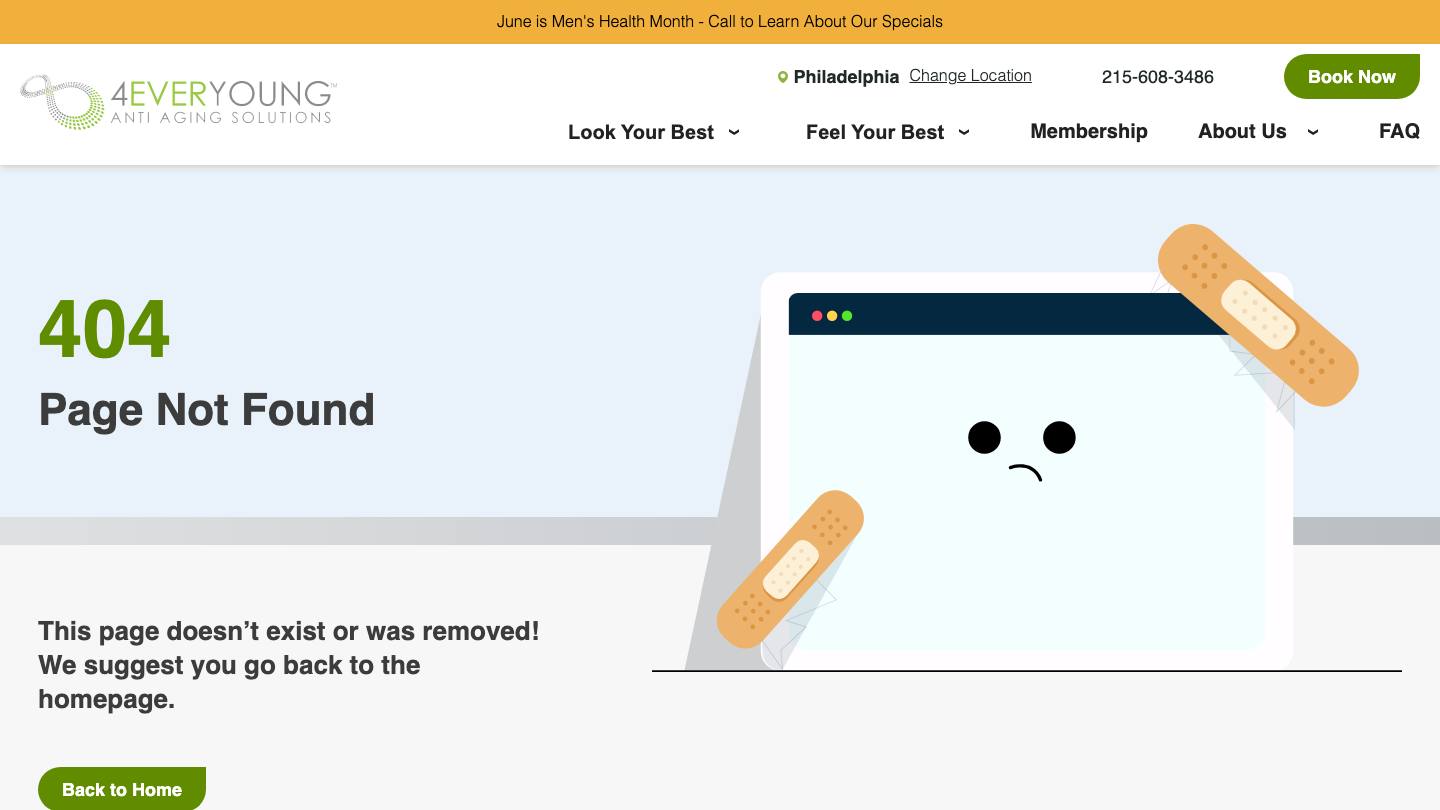The width and height of the screenshot is (1440, 810).
Task: Open the Membership menu item
Action: click(1089, 131)
